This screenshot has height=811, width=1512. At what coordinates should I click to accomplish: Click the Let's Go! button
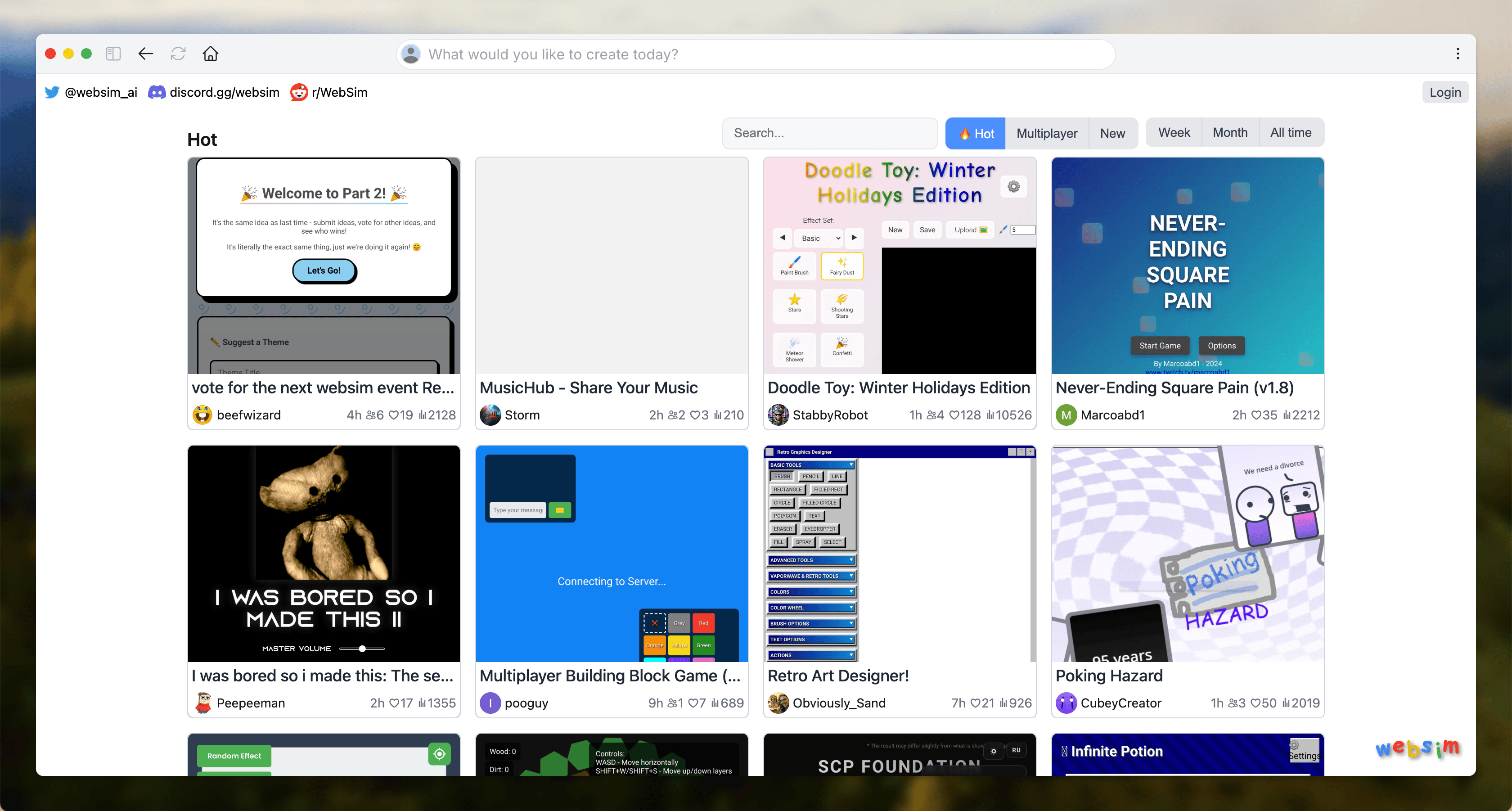324,270
